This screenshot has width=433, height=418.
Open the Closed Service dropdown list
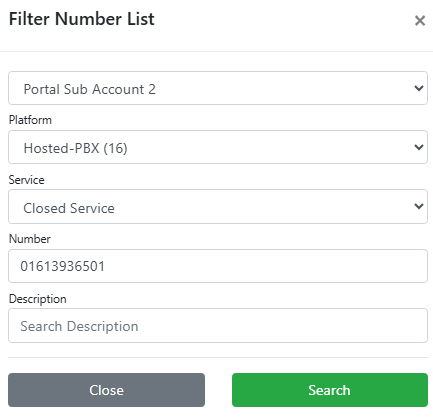coord(218,207)
